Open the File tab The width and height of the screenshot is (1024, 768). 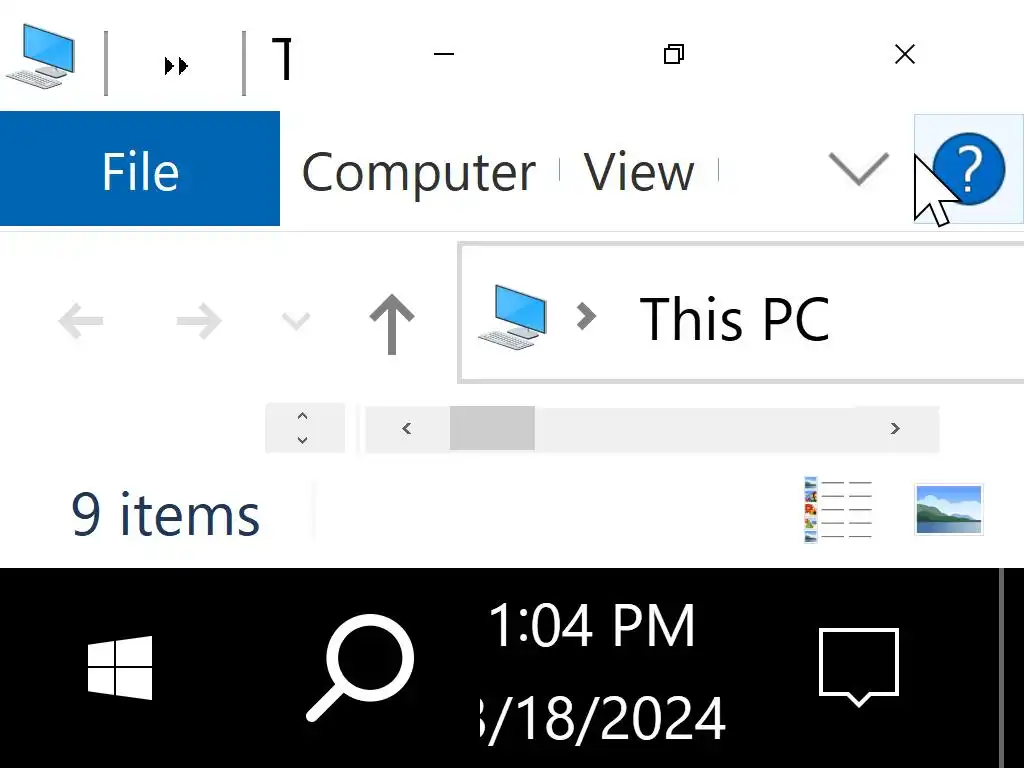click(x=140, y=170)
